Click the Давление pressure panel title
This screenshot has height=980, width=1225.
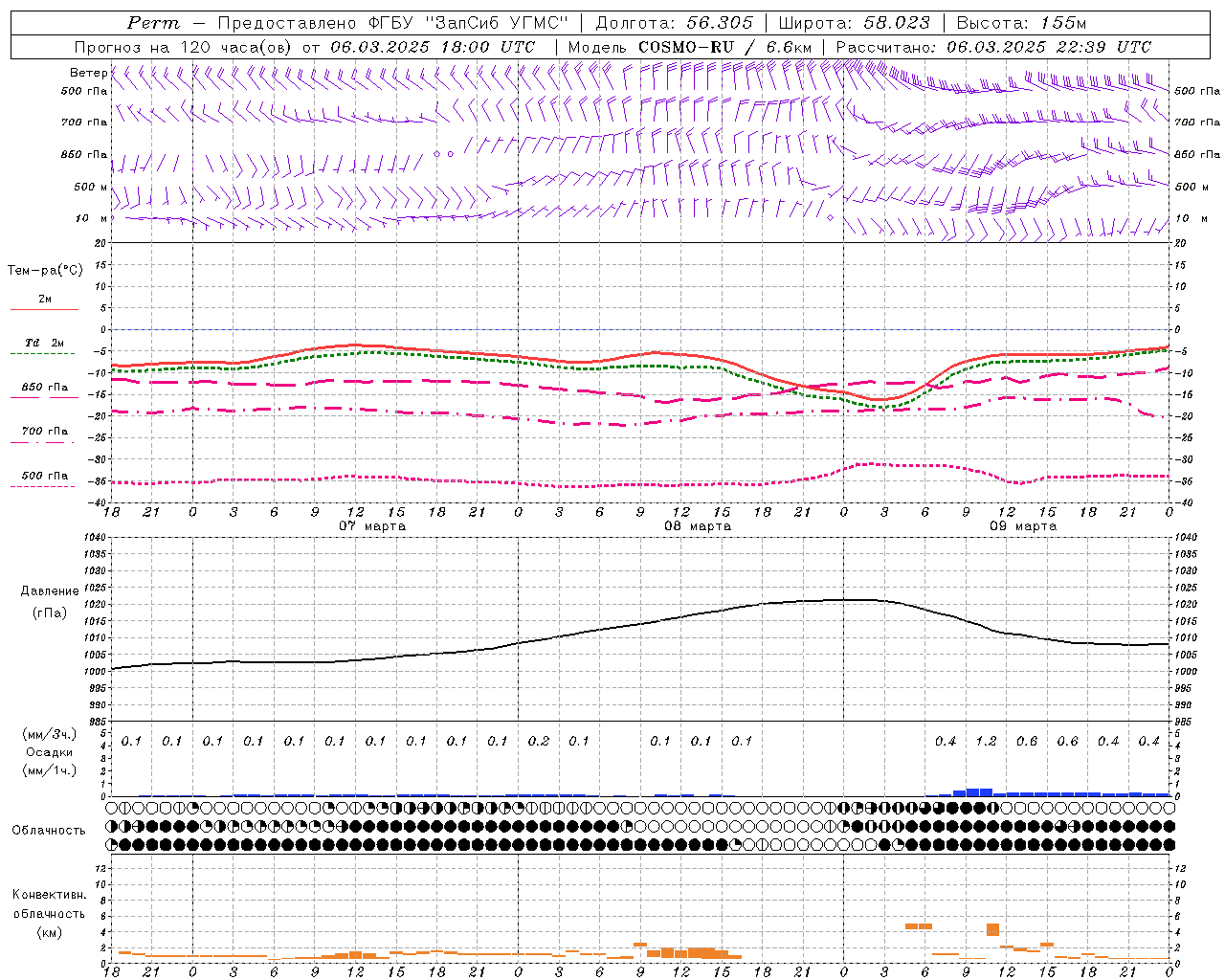[x=50, y=591]
